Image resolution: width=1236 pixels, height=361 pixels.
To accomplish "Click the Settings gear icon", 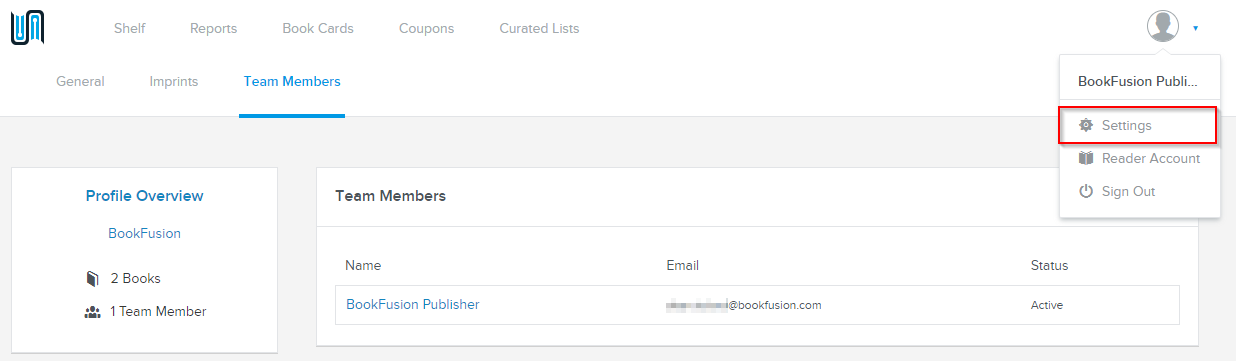I will tap(1086, 126).
